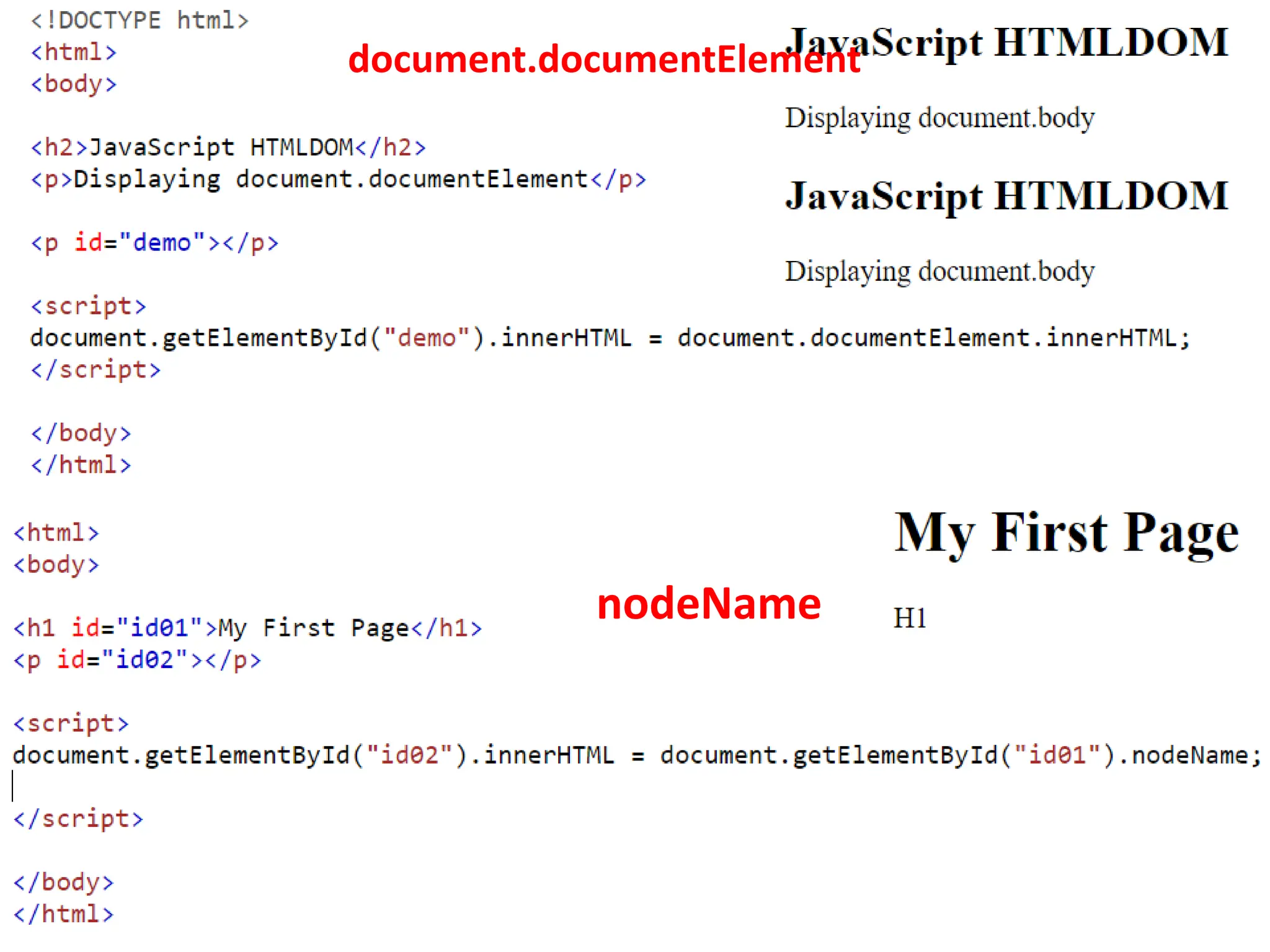Click the second 'Displaying document.body' paragraph
Viewport: 1270px width, 952px height.
pyautogui.click(x=939, y=271)
